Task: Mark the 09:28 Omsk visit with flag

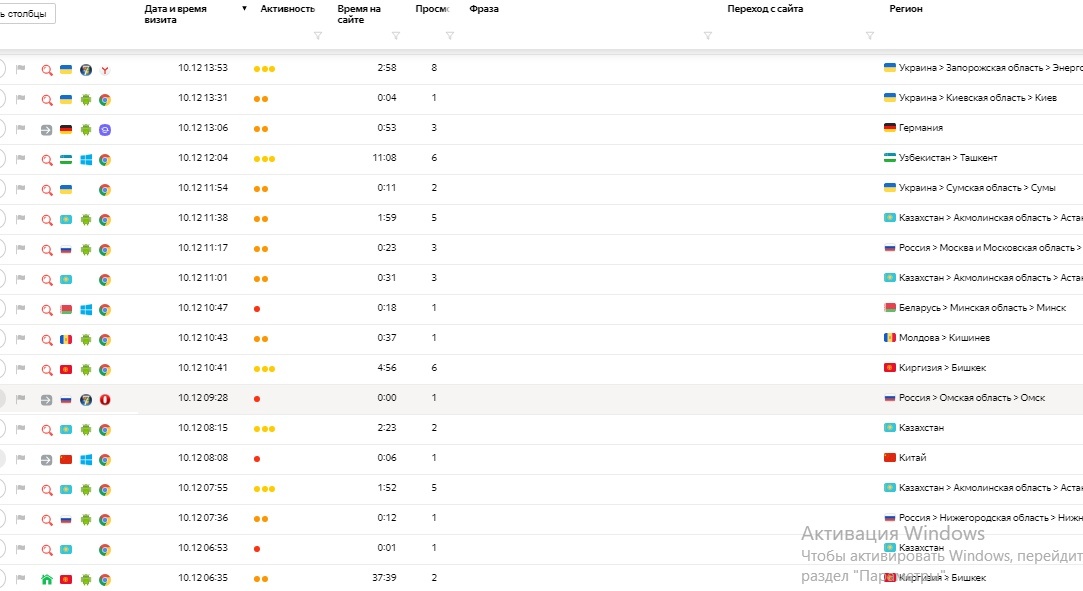Action: (21, 399)
